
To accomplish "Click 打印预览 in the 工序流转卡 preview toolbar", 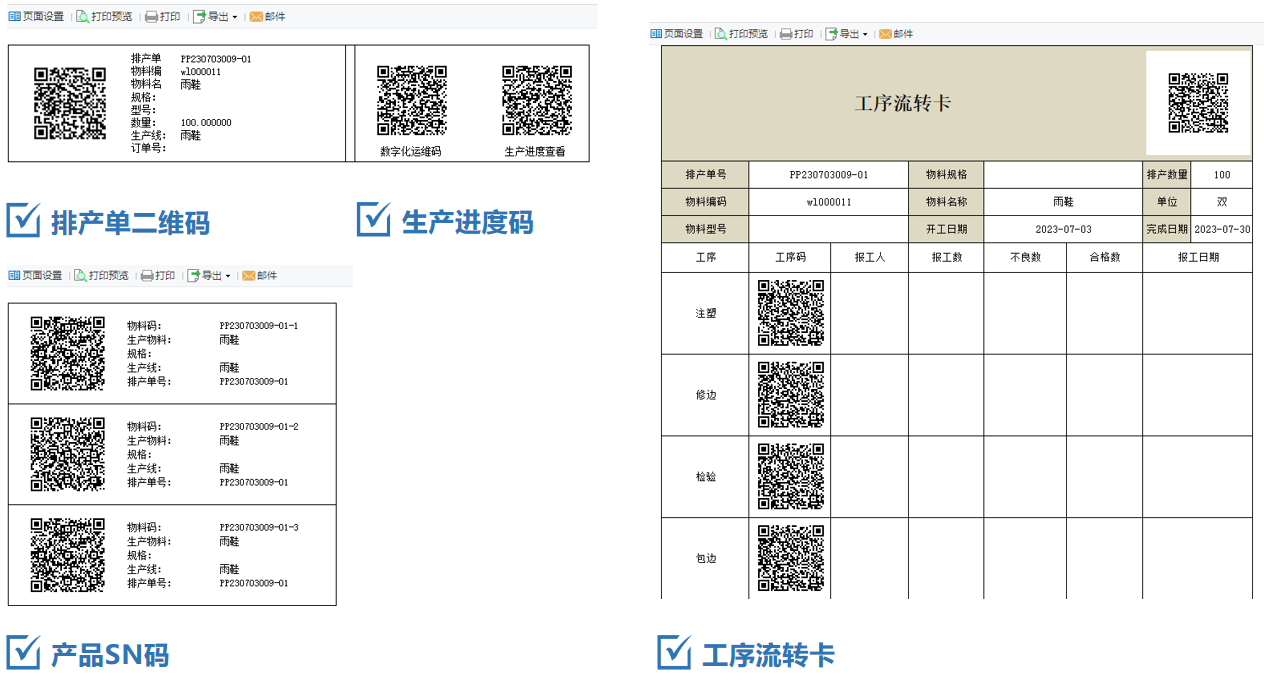I will tap(741, 34).
